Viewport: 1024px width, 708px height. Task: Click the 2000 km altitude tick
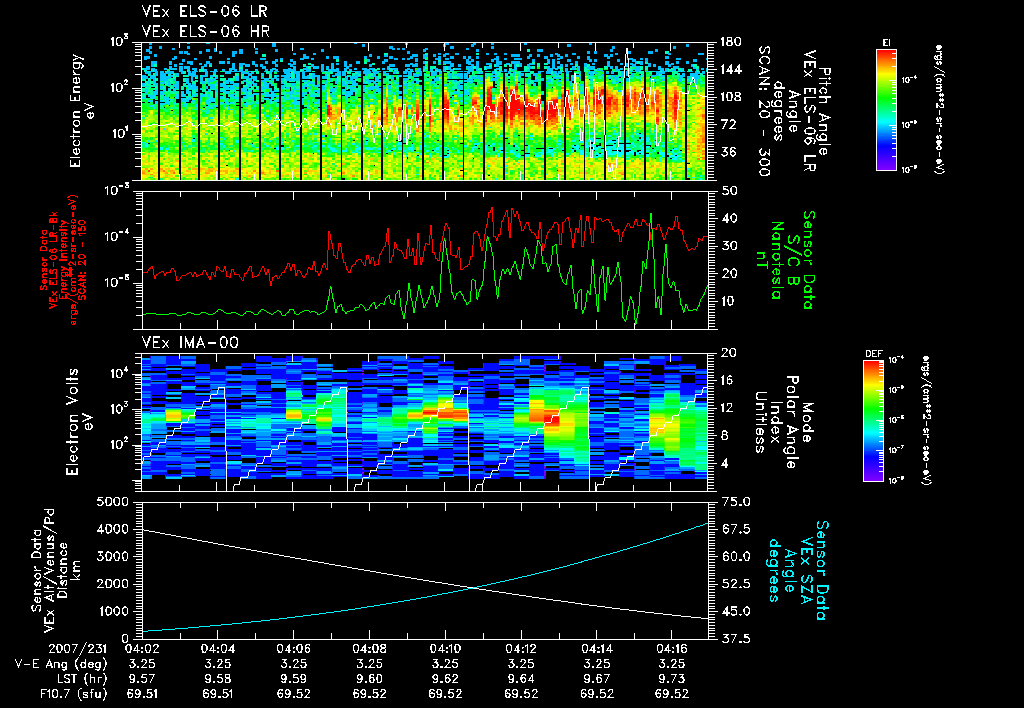pos(112,584)
